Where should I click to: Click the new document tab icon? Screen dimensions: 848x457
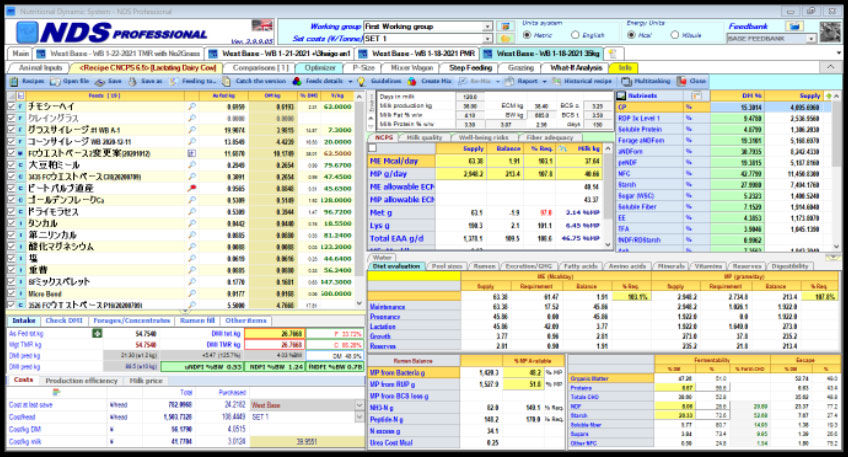click(x=612, y=54)
